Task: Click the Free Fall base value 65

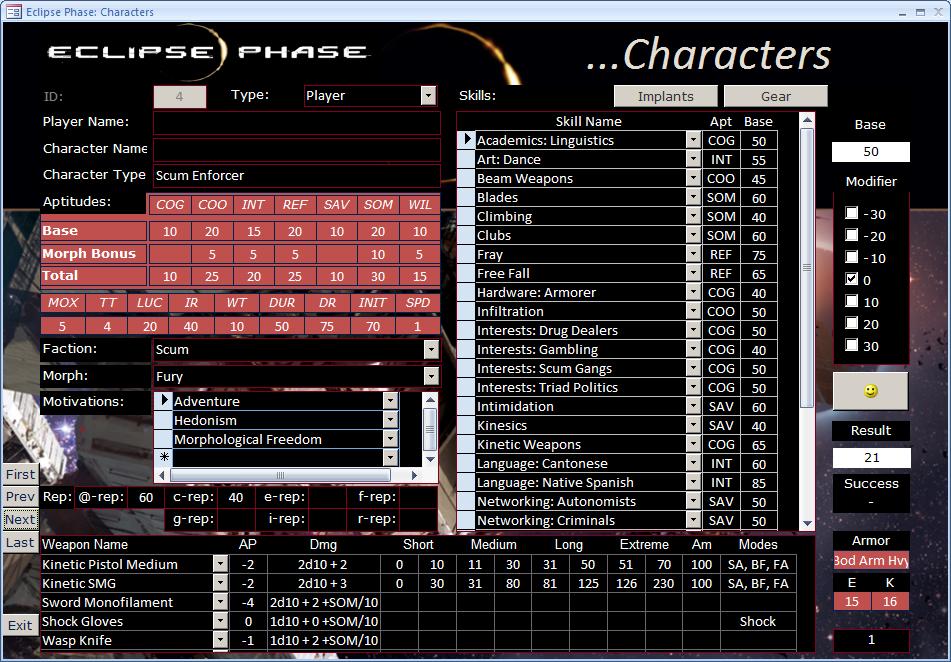Action: tap(759, 274)
